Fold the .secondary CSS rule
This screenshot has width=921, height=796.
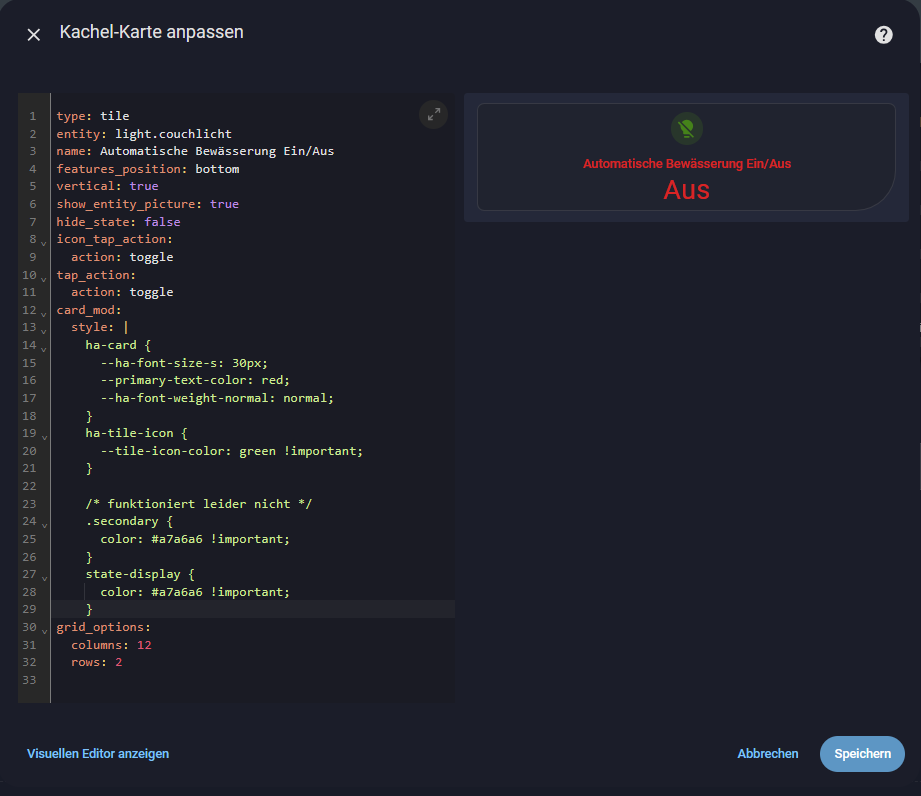click(44, 523)
